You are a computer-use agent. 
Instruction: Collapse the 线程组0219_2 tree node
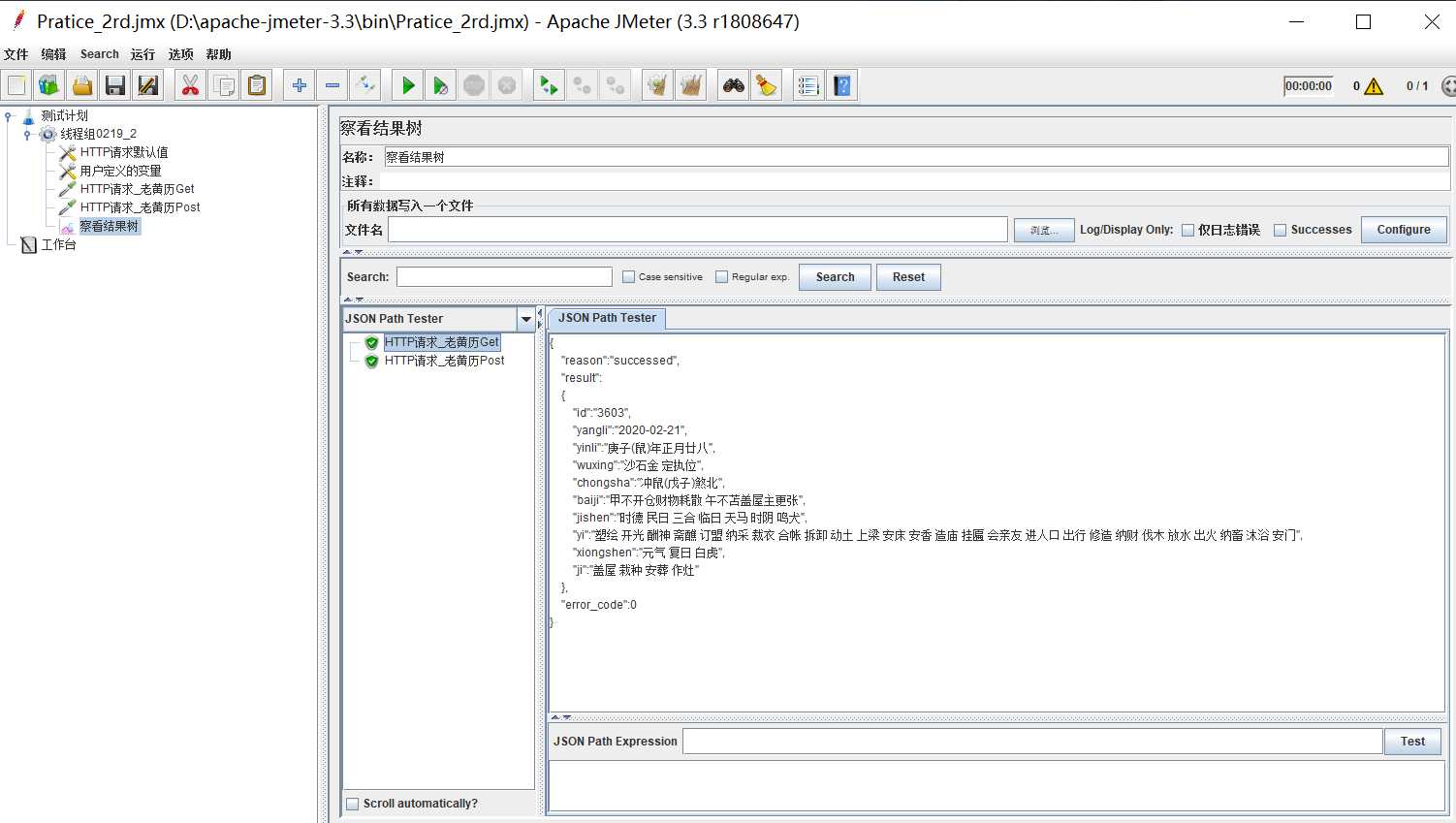[x=27, y=135]
